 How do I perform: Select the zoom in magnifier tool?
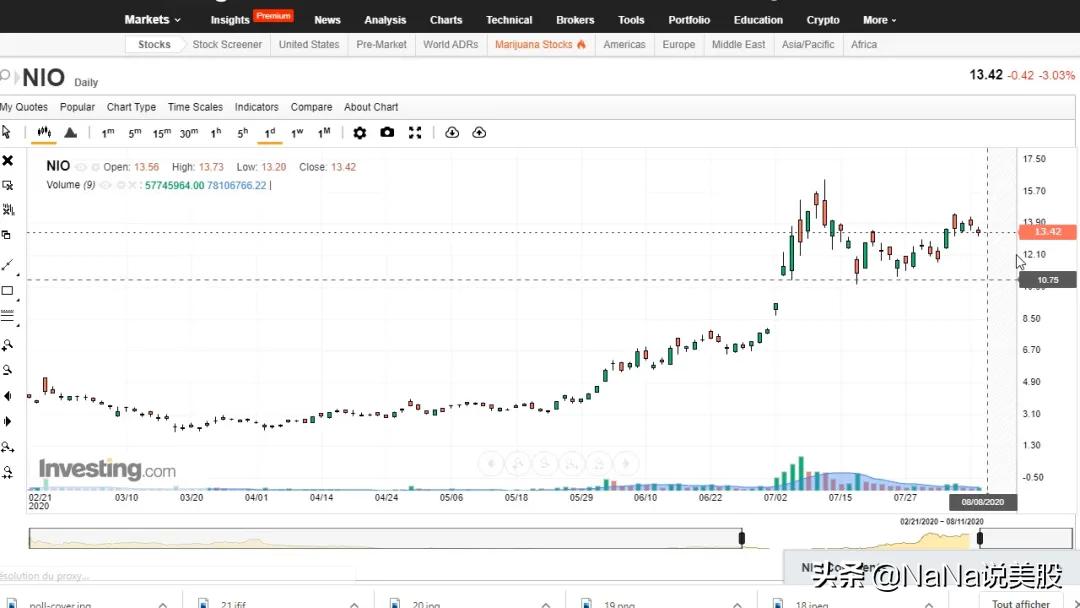[x=8, y=345]
